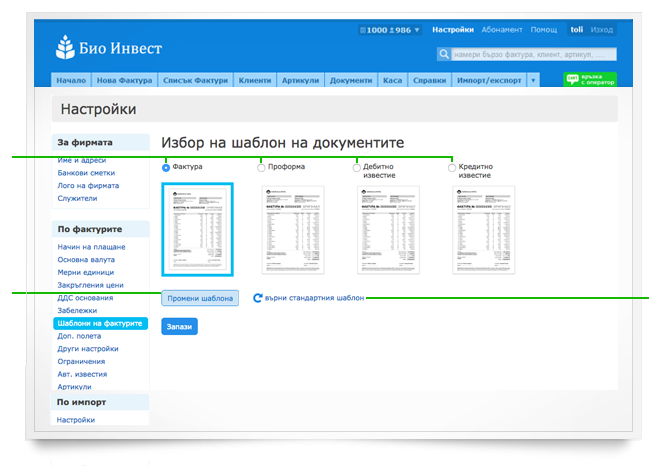
Task: Select the Фактура radio button
Action: pos(166,167)
